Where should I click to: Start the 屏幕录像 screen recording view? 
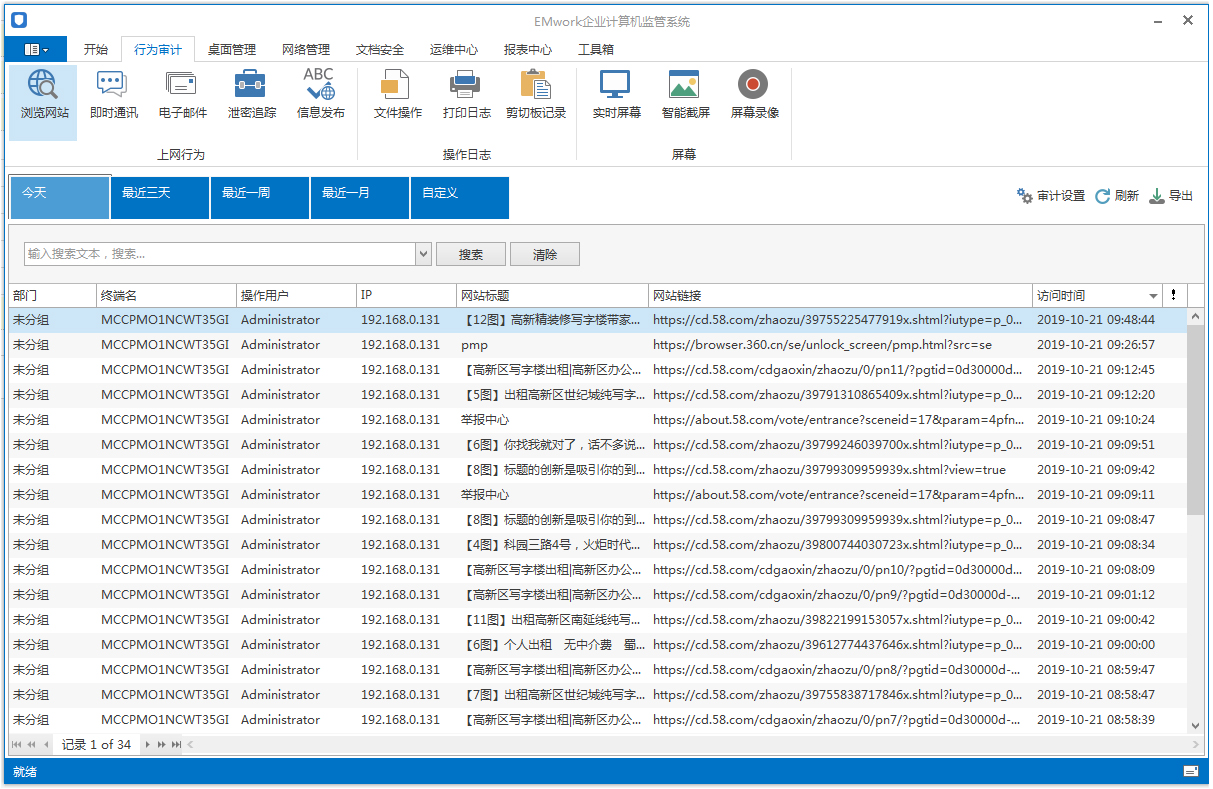(754, 95)
